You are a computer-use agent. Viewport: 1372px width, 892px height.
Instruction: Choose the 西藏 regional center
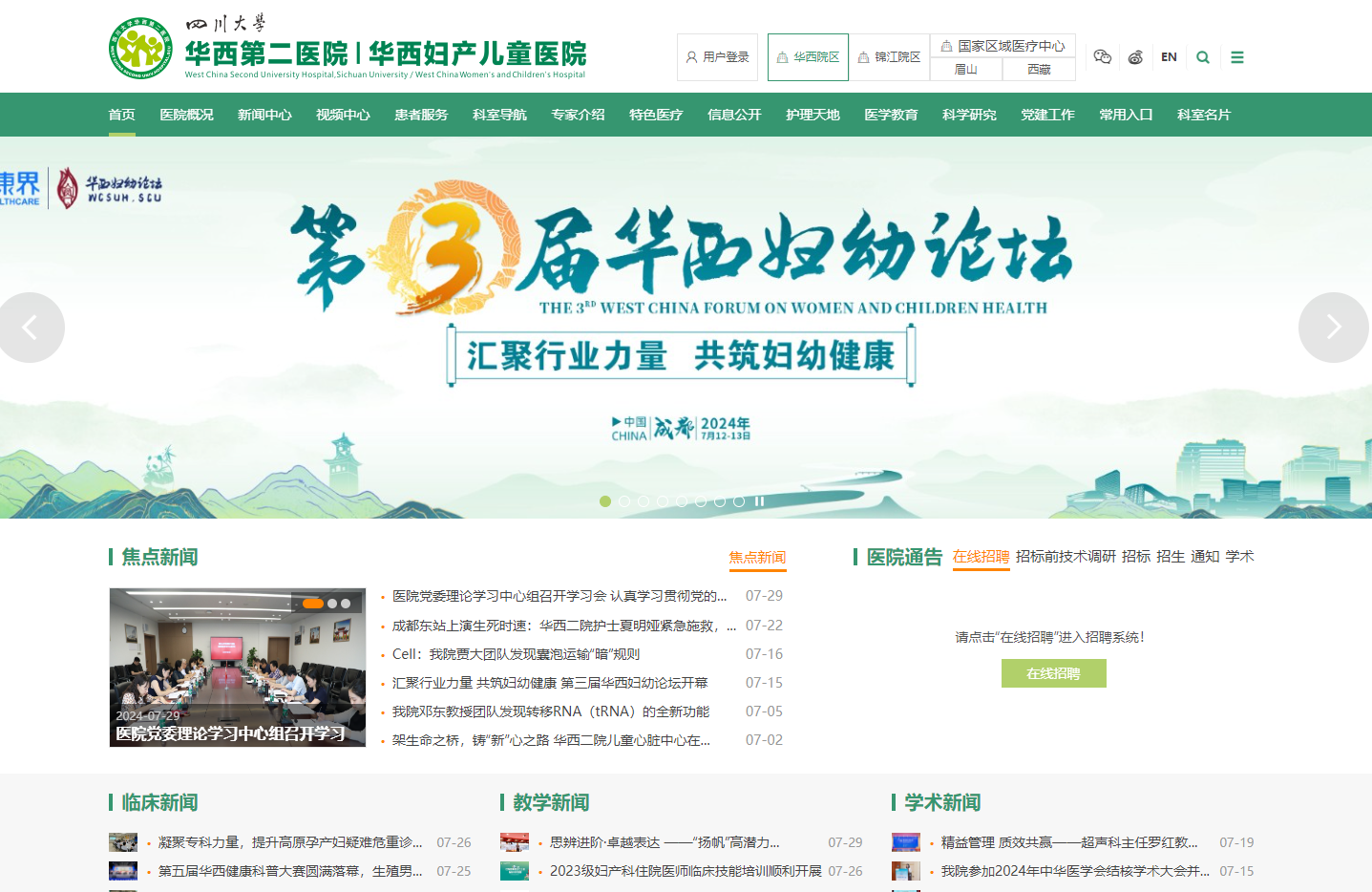(x=1039, y=70)
